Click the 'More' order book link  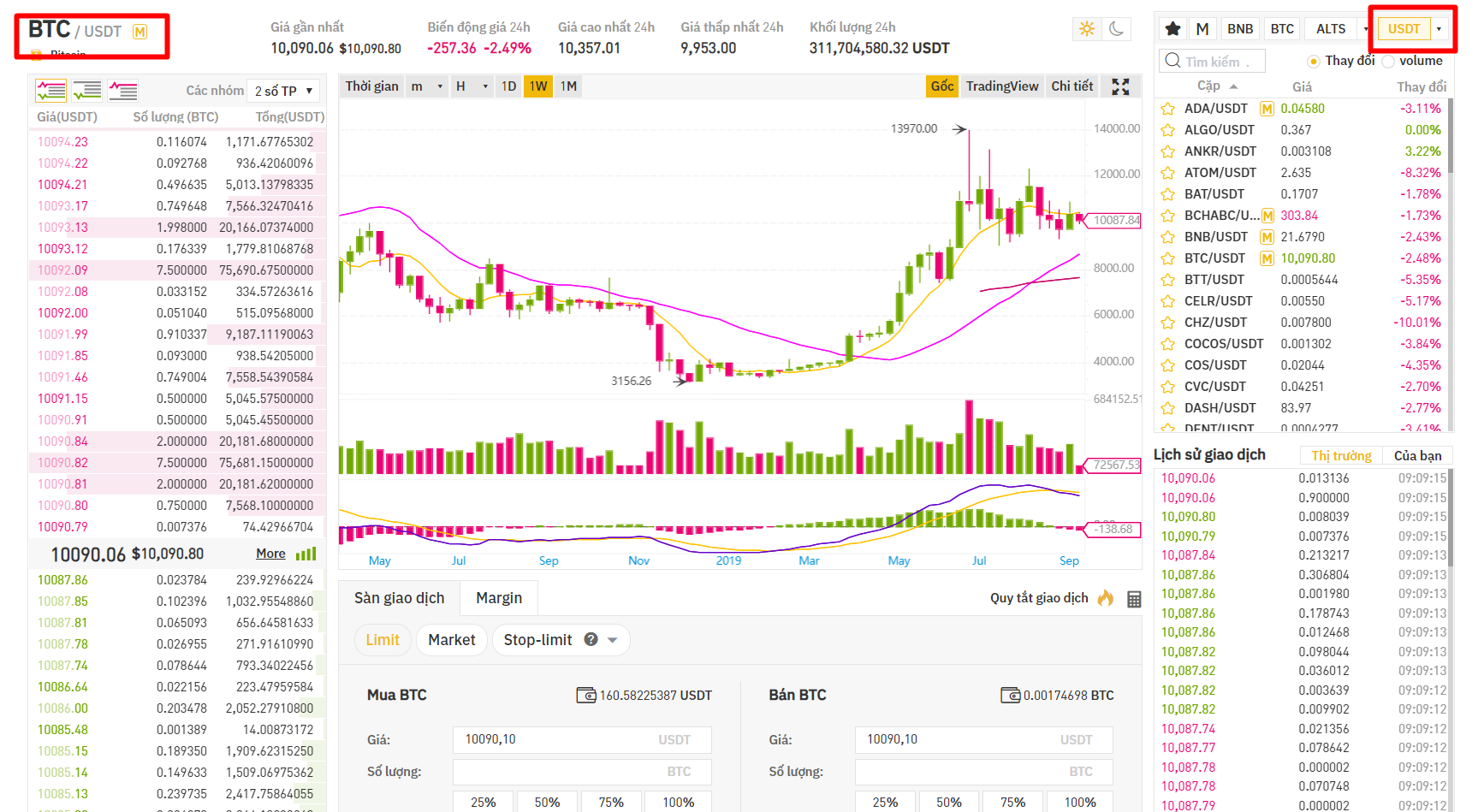[x=270, y=554]
